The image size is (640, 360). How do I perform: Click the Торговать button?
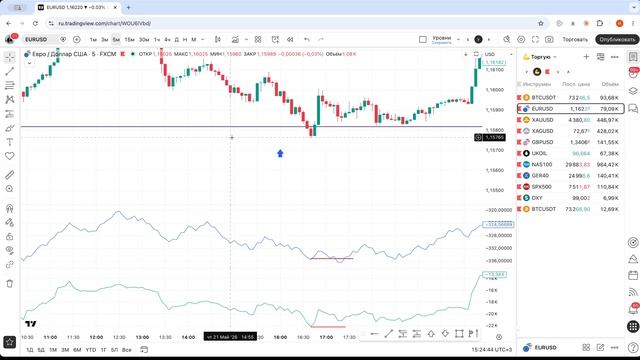tap(575, 40)
